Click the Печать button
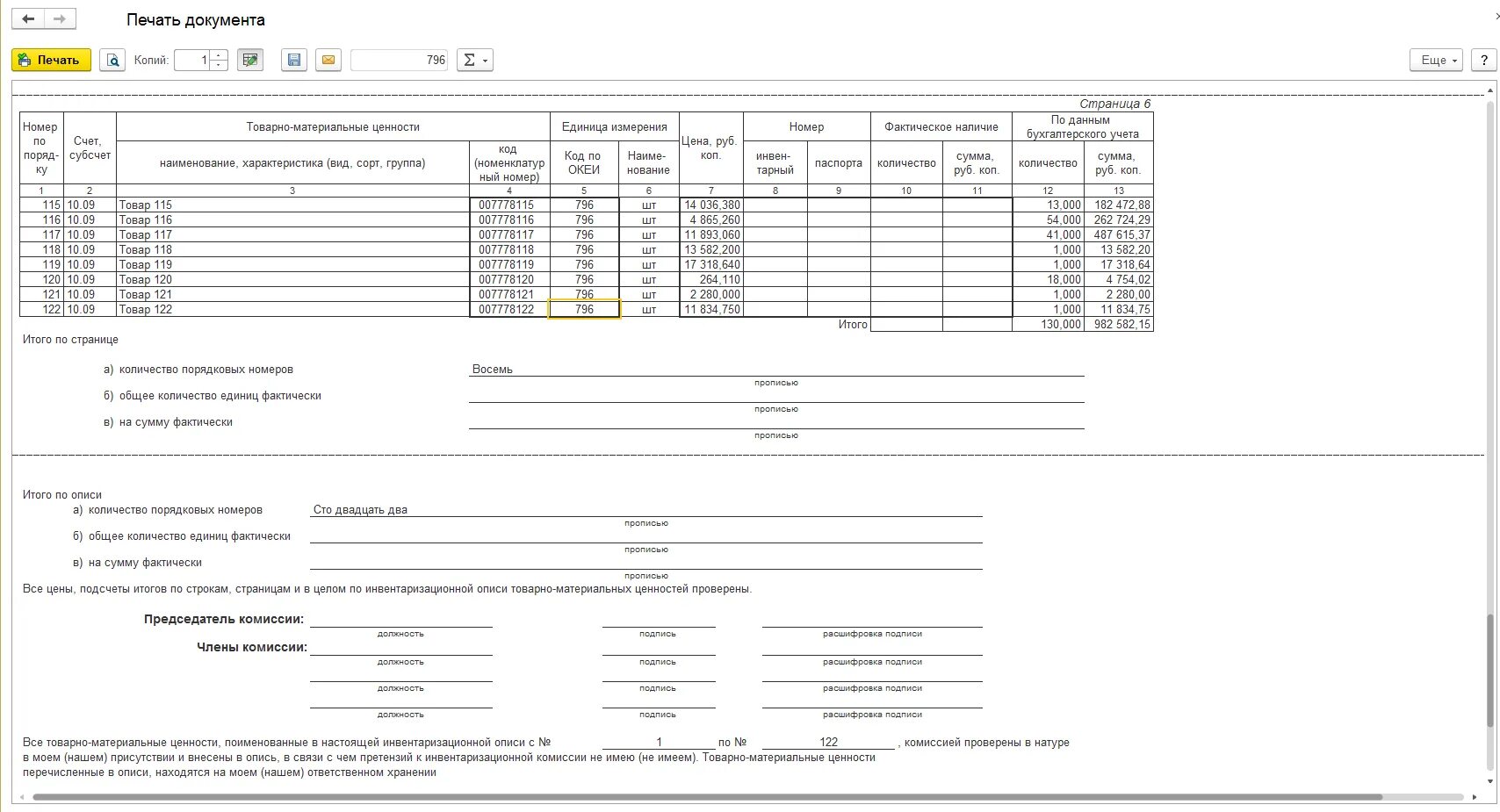 coord(51,60)
